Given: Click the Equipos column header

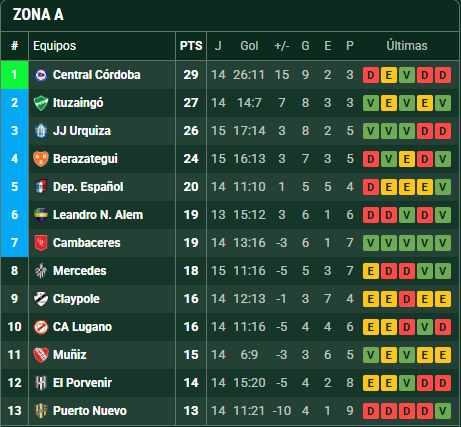Looking at the screenshot, I should pyautogui.click(x=54, y=46).
